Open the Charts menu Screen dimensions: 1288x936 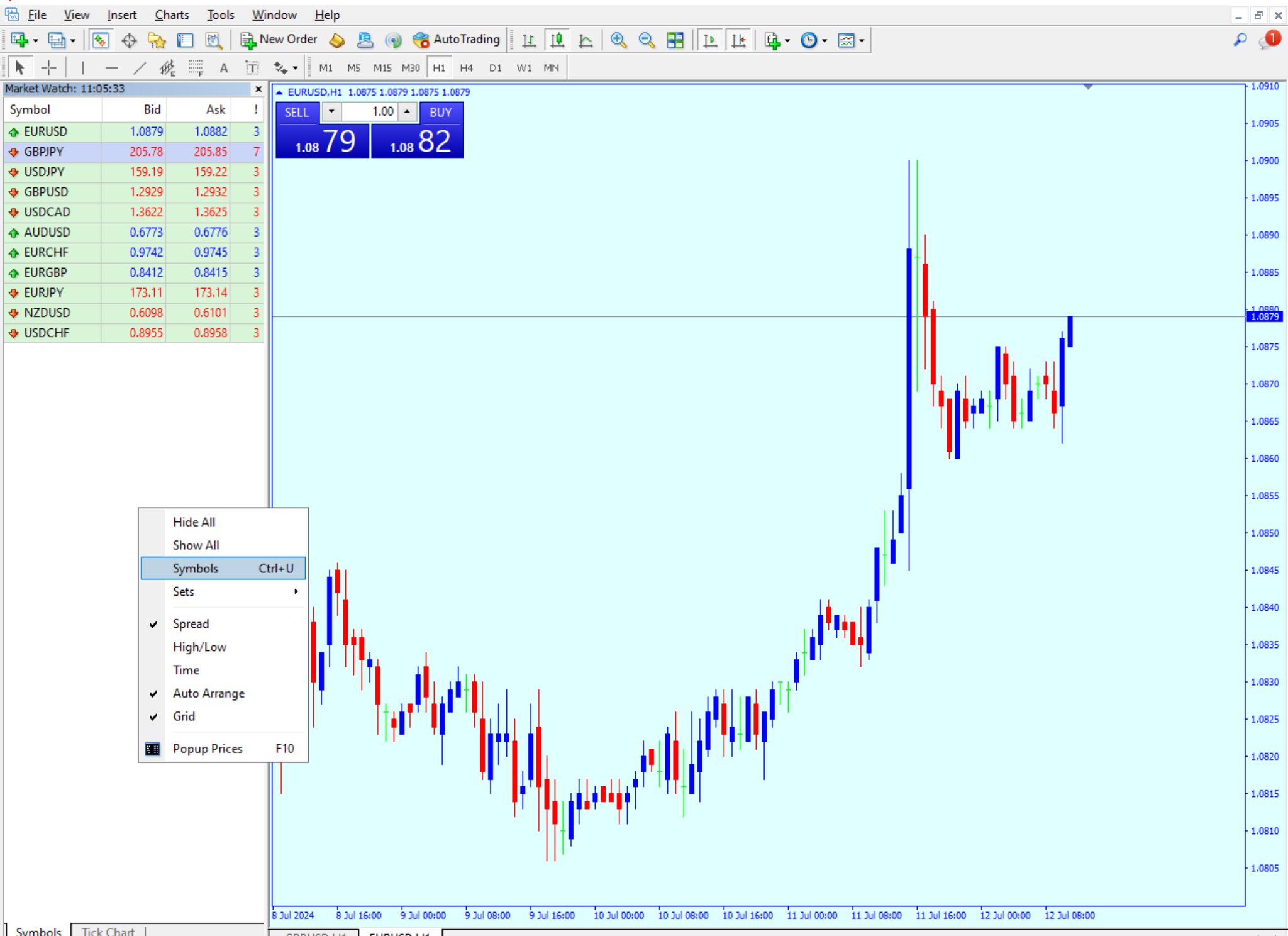tap(172, 14)
